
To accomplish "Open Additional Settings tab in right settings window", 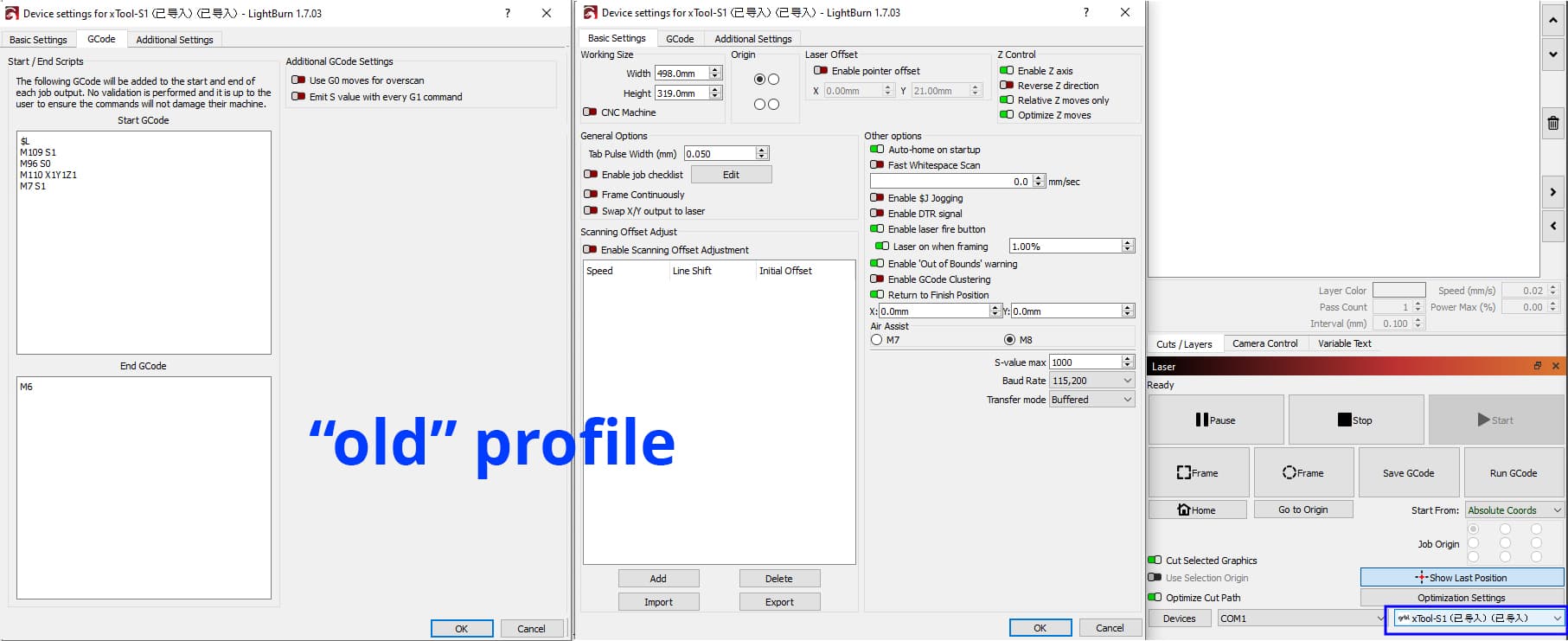I will (753, 39).
